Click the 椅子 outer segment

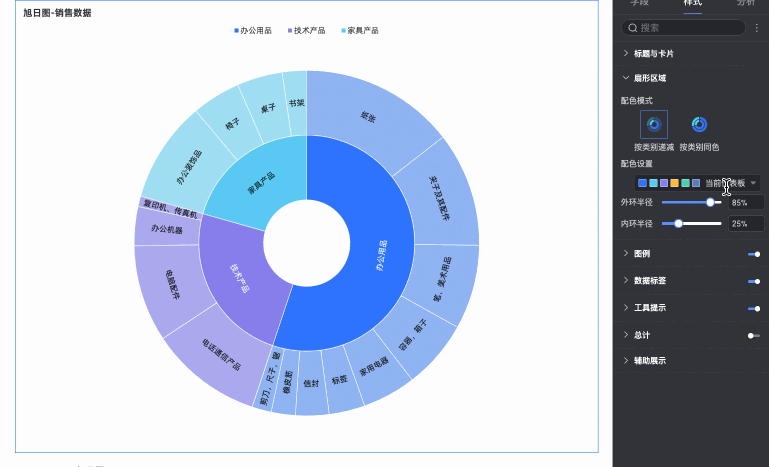(231, 123)
